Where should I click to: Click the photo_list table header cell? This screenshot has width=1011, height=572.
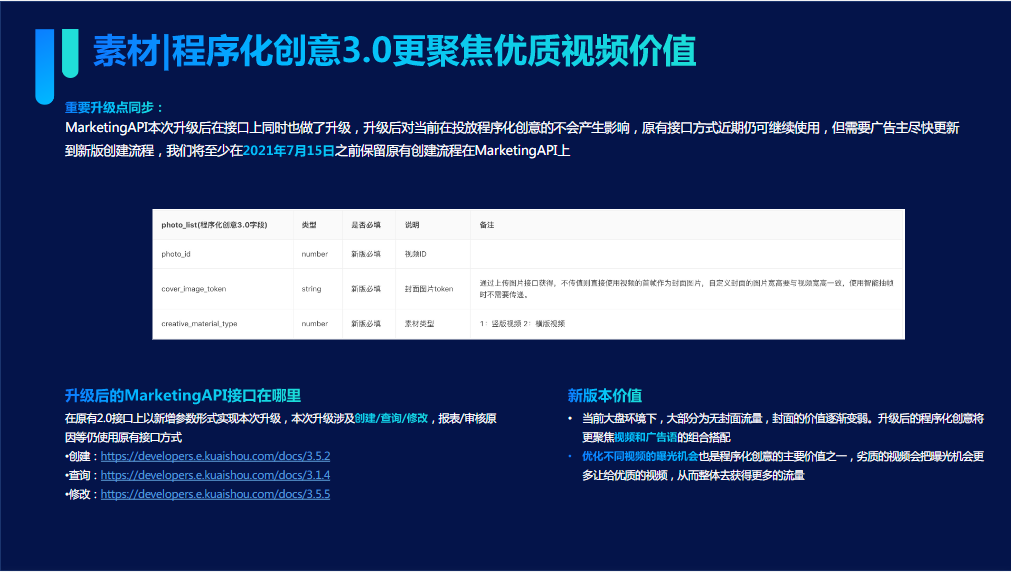click(x=214, y=225)
